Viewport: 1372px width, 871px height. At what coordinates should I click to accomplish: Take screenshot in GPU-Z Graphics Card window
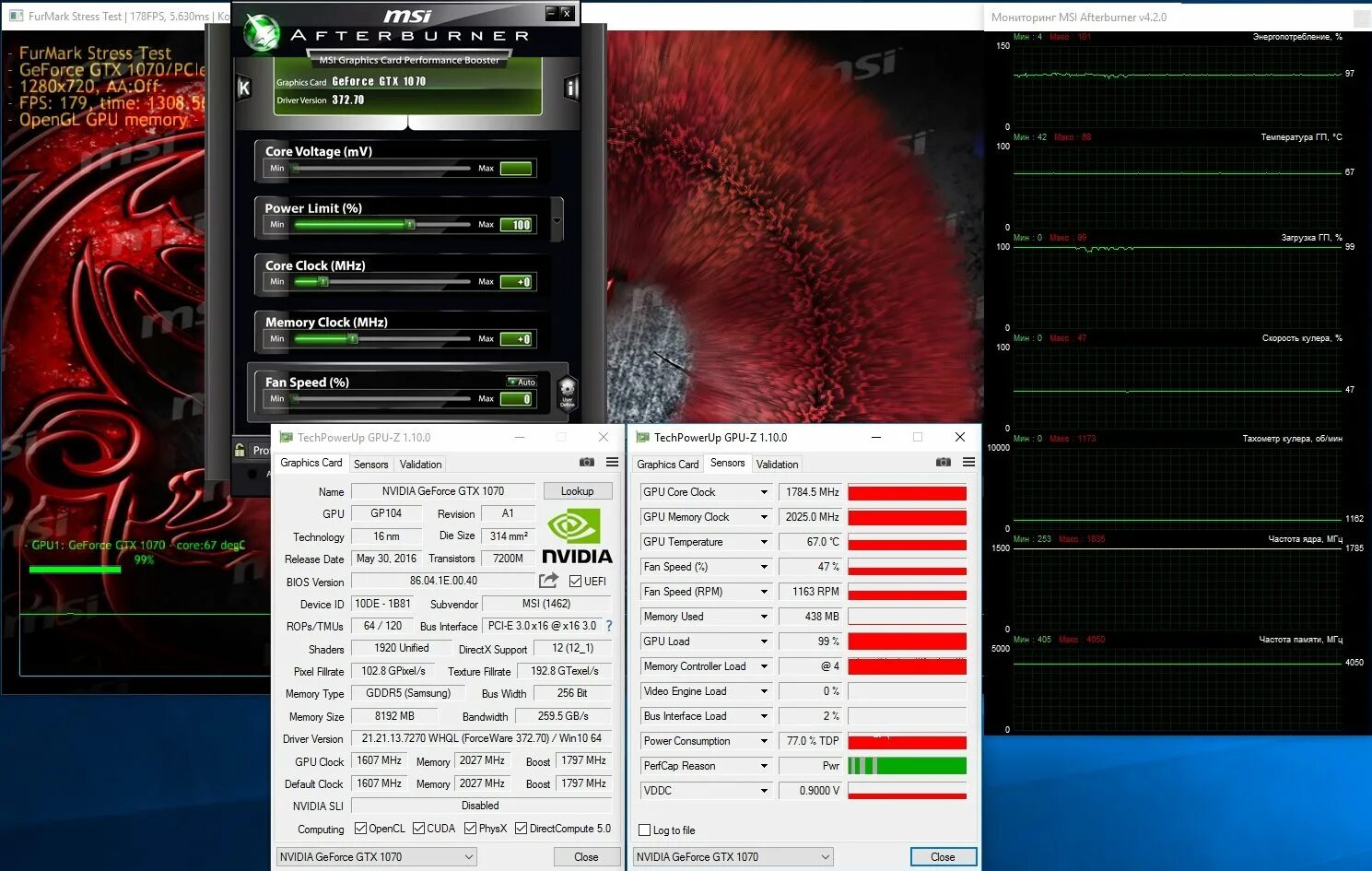click(587, 463)
